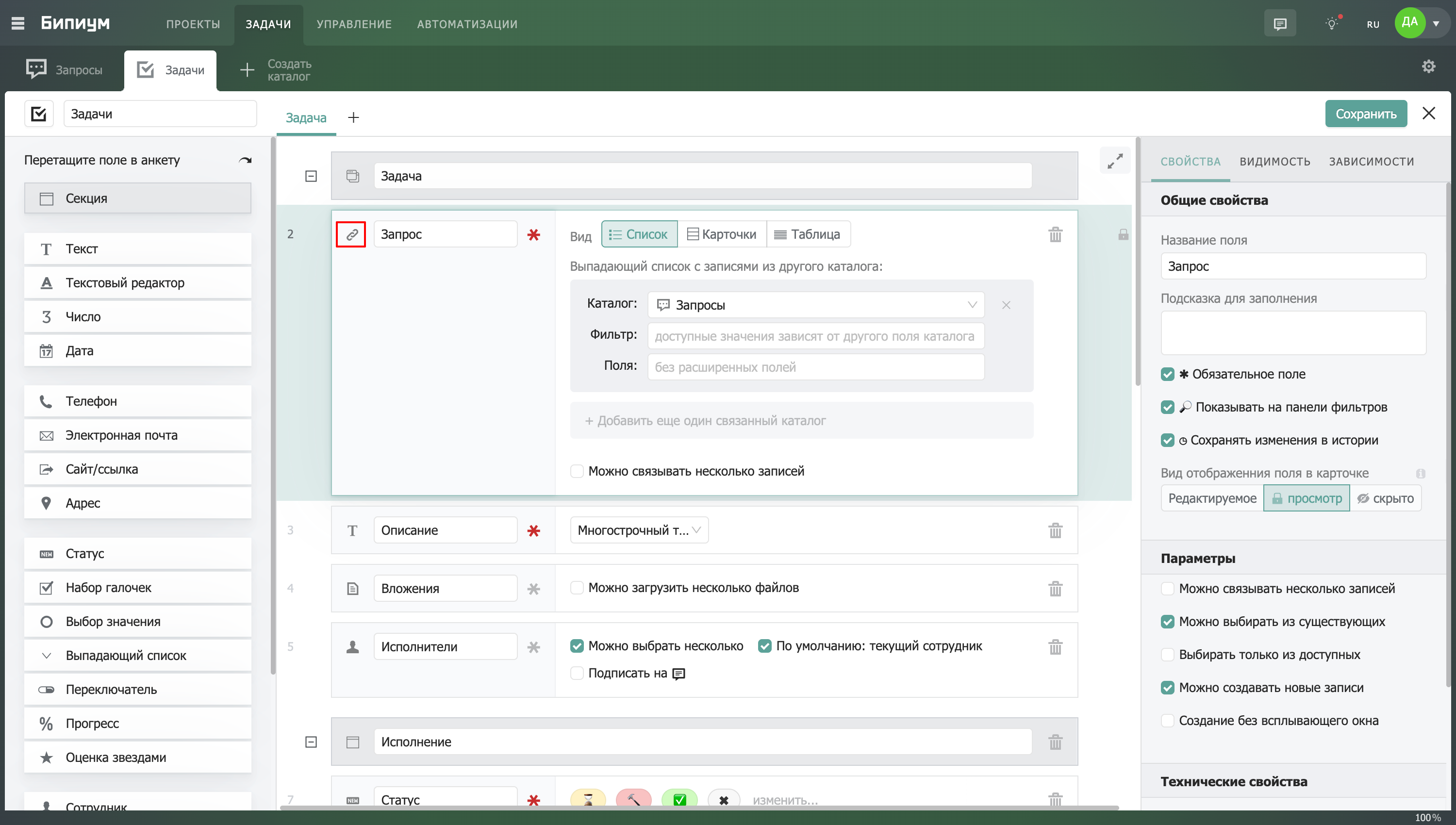The width and height of the screenshot is (1456, 825).
Task: Uncheck the Обязательное поле checkbox
Action: point(1167,374)
